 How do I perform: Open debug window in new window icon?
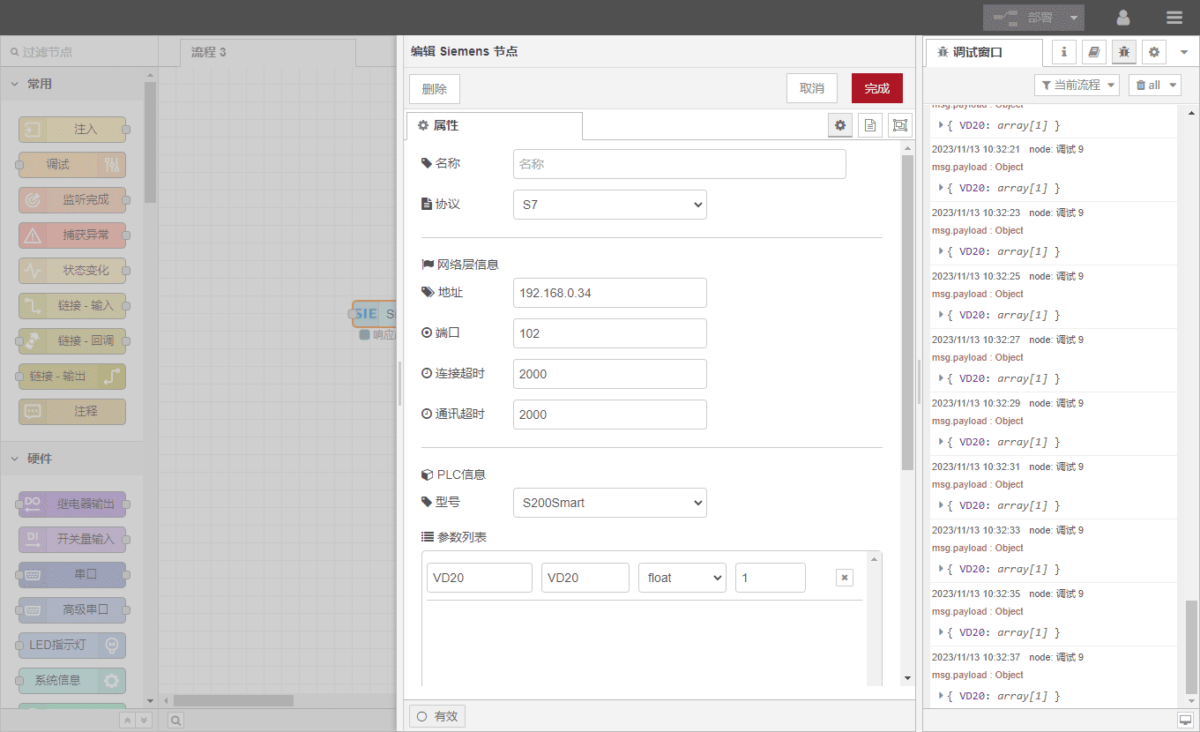[1185, 720]
